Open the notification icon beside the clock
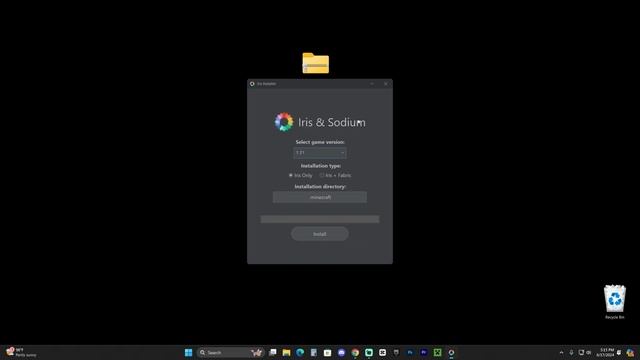The height and width of the screenshot is (360, 640). tap(619, 353)
